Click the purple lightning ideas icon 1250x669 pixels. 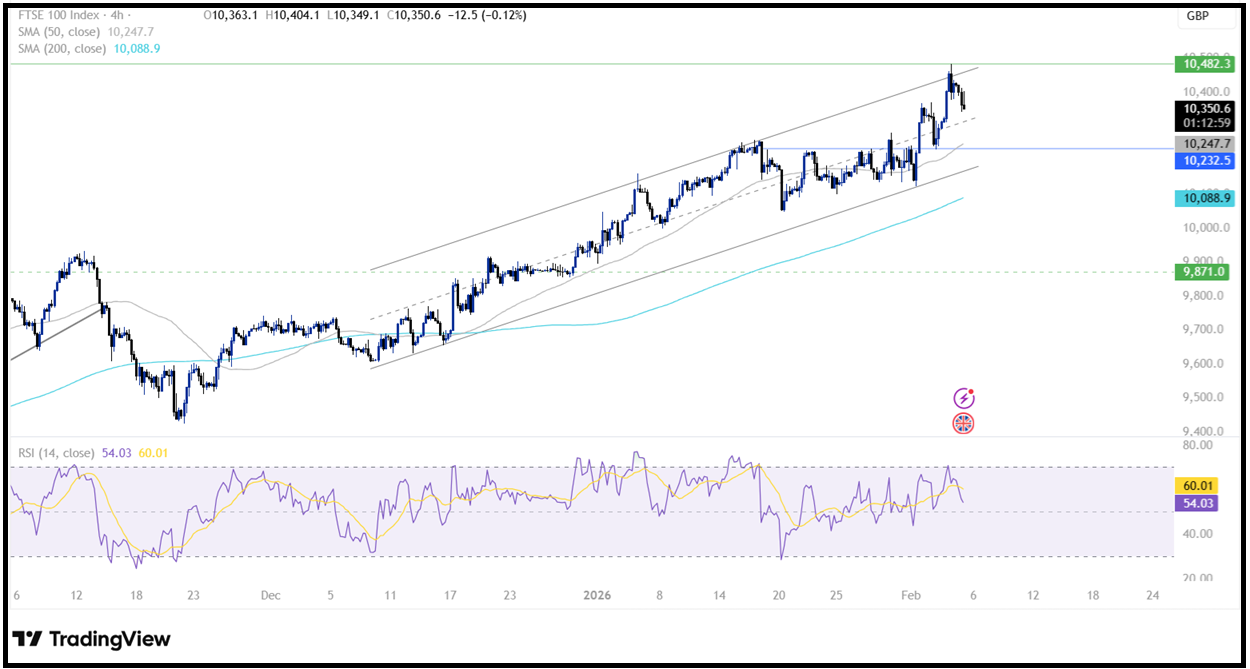[x=962, y=397]
